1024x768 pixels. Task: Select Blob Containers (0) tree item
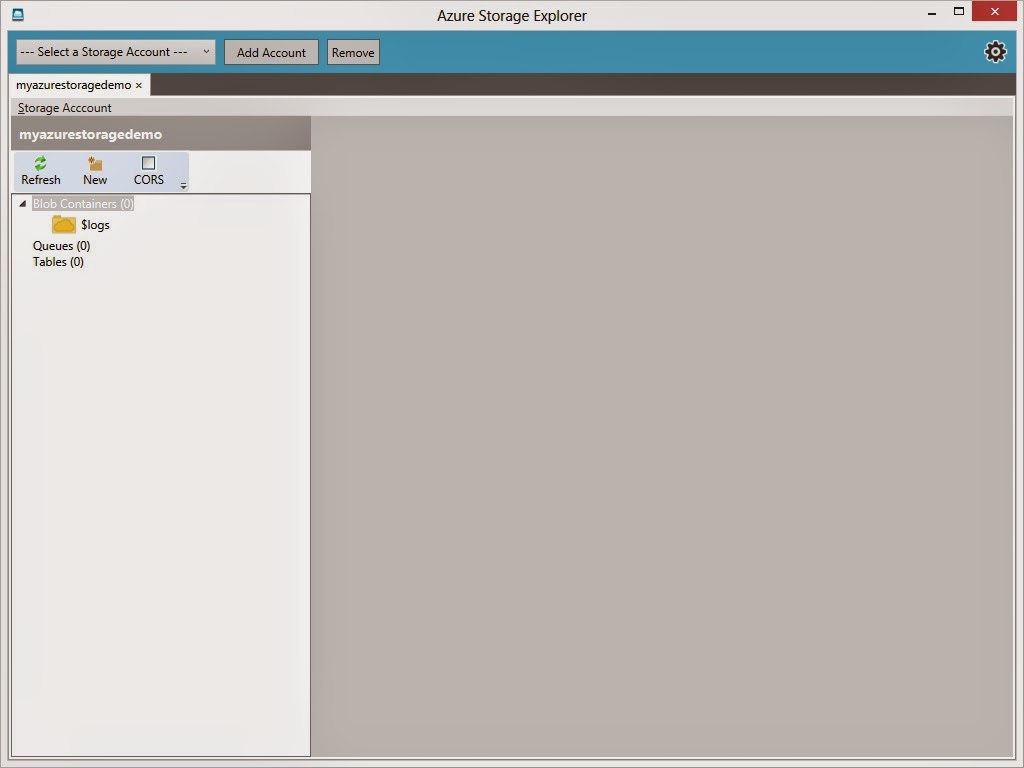(83, 204)
